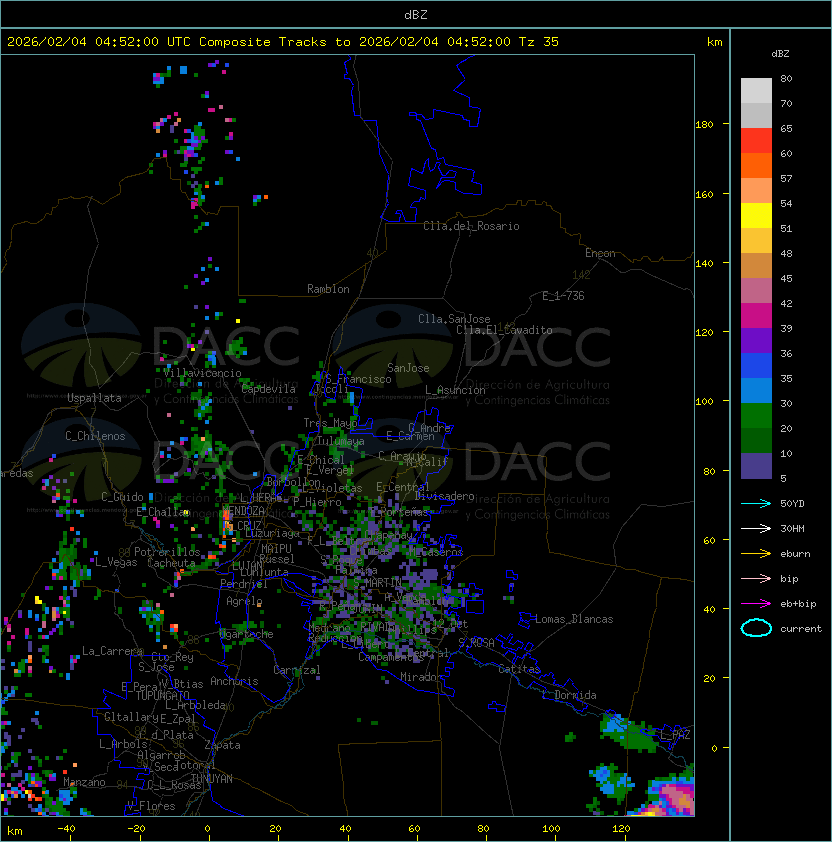832x842 pixels.
Task: Click the Anchoris place label
Action: point(234,681)
